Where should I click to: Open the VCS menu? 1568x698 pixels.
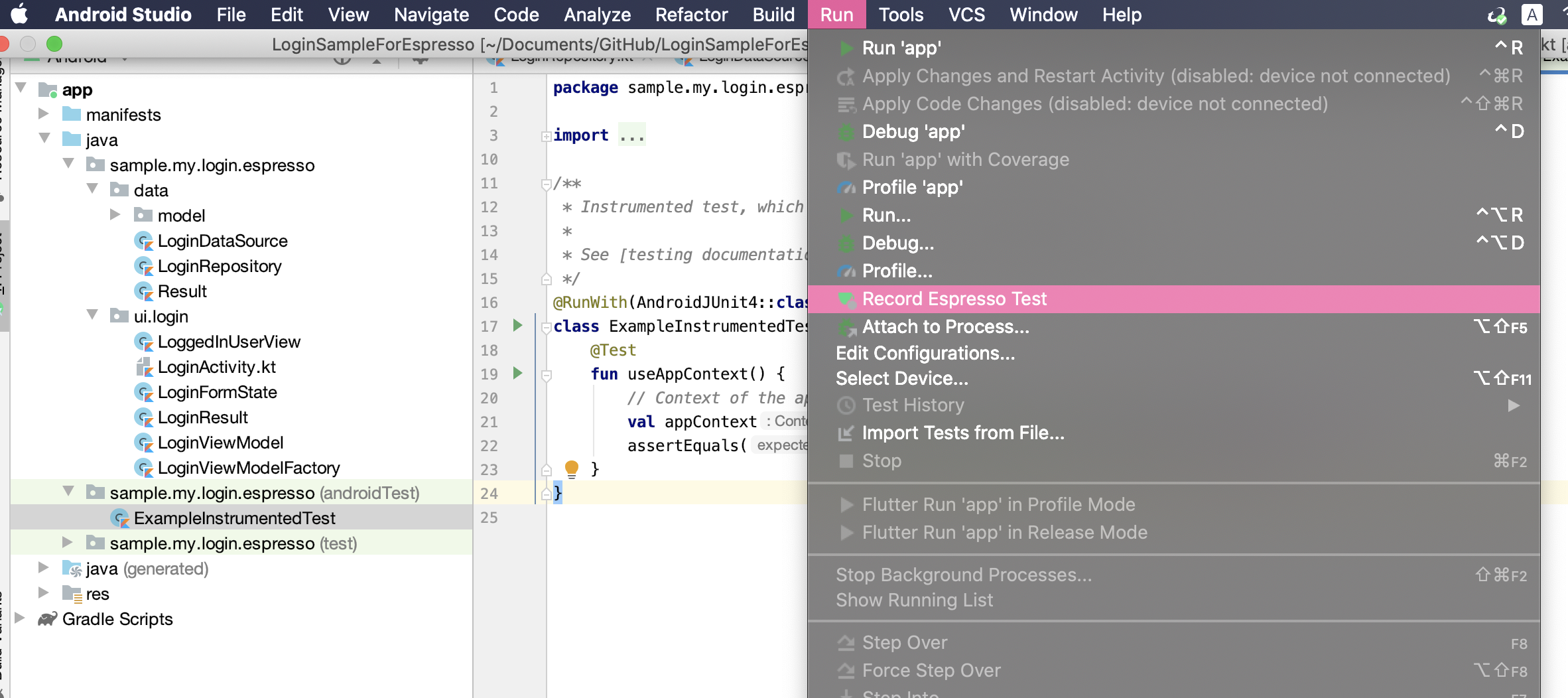tap(966, 15)
